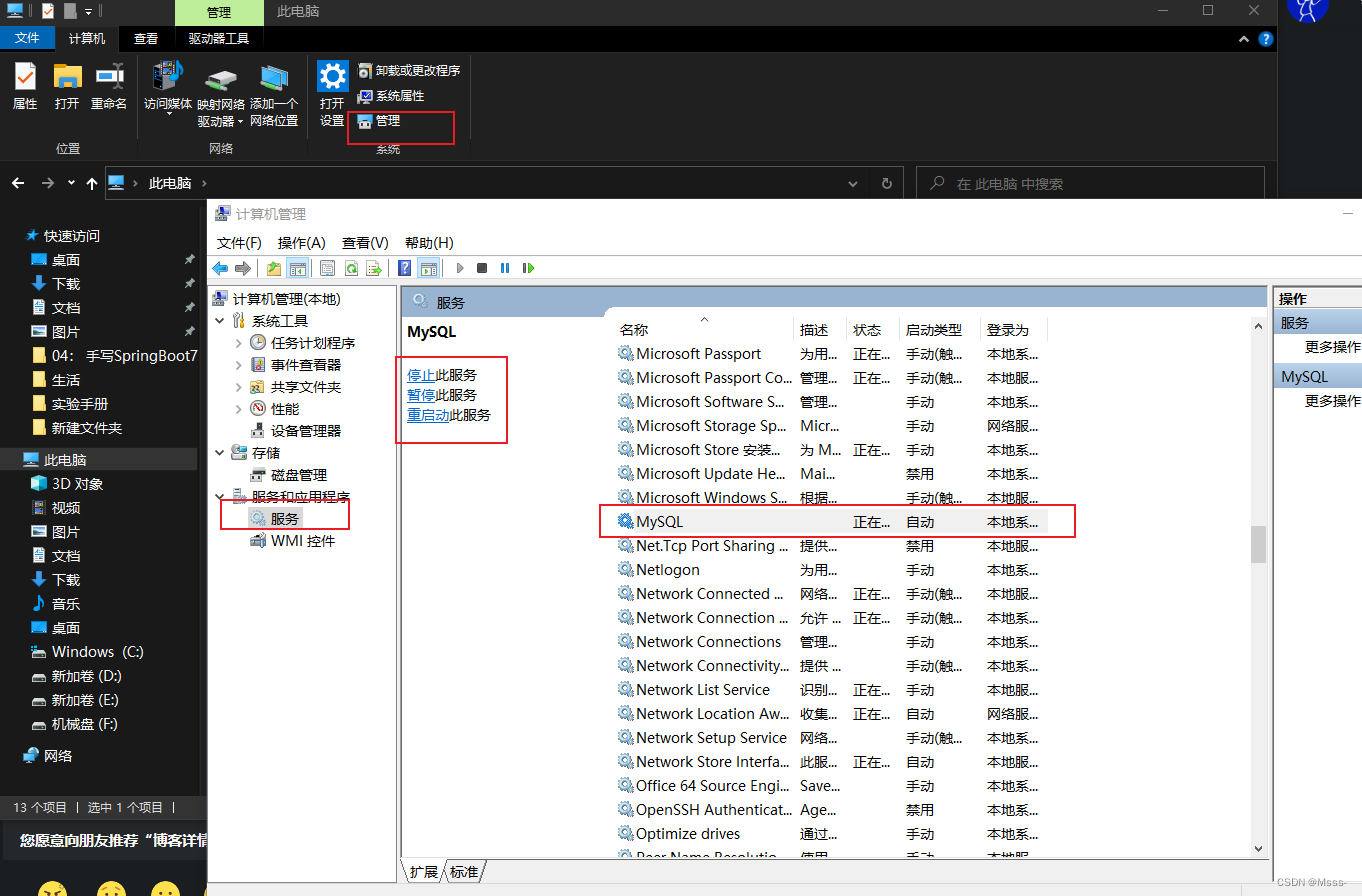Select 机械盘 (F:) drive in Explorer sidebar

click(85, 724)
